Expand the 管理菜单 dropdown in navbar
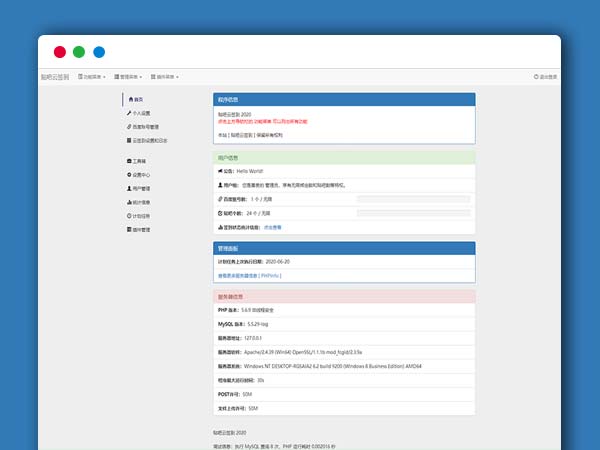 [x=128, y=76]
